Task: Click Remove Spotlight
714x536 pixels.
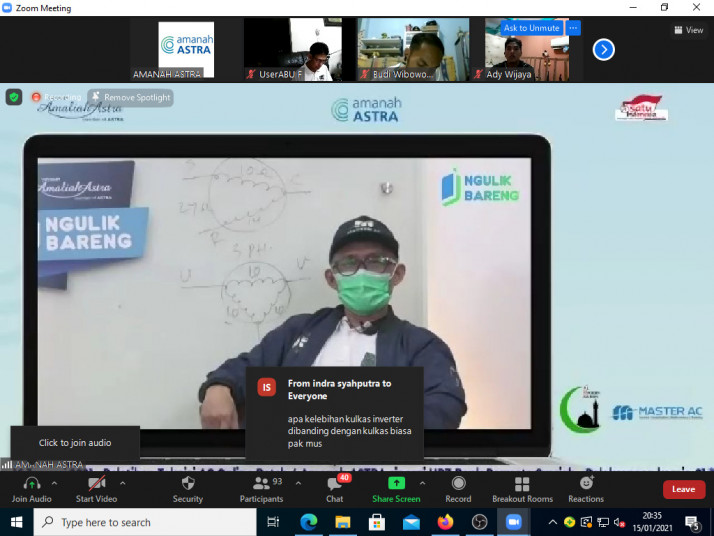Action: pos(130,97)
